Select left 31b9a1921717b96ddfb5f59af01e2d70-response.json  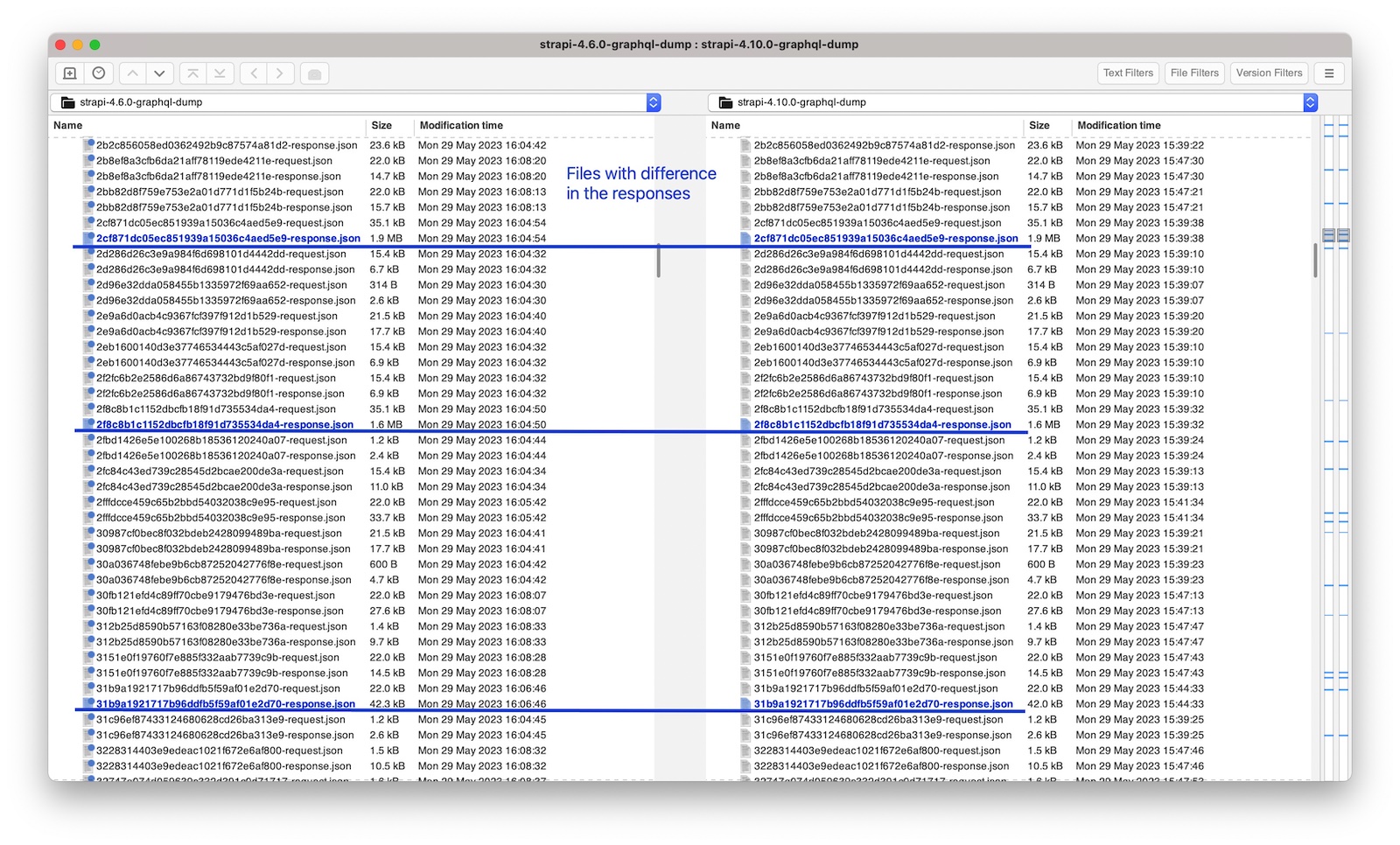click(x=226, y=703)
